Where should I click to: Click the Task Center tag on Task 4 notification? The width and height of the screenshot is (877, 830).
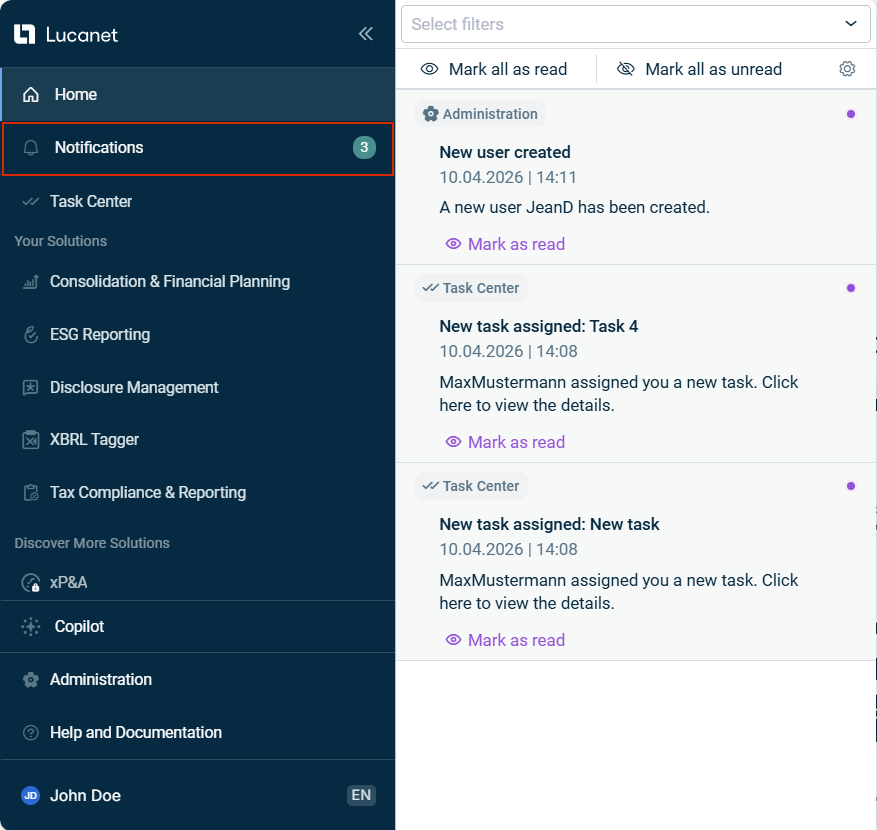471,288
